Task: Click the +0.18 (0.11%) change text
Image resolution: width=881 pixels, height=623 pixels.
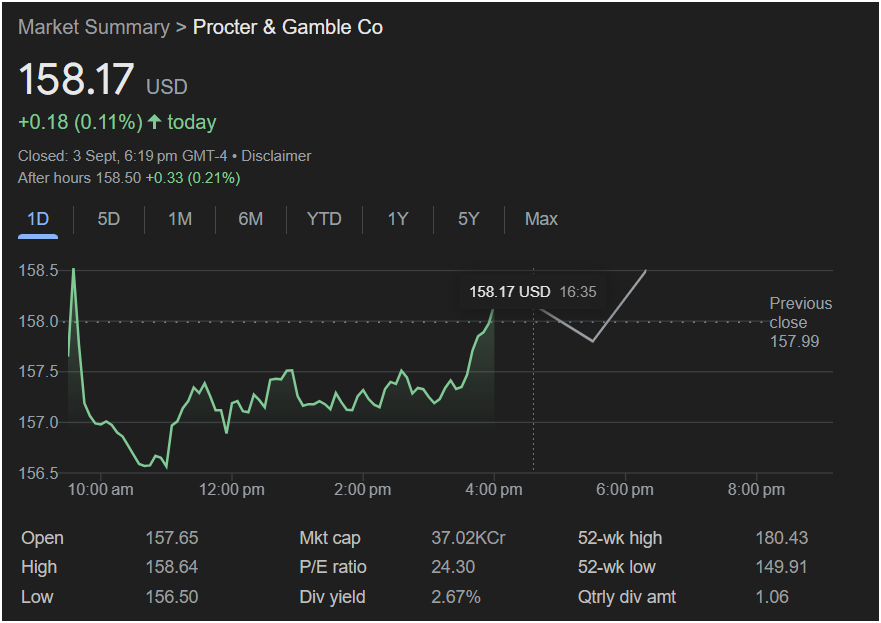Action: point(80,122)
